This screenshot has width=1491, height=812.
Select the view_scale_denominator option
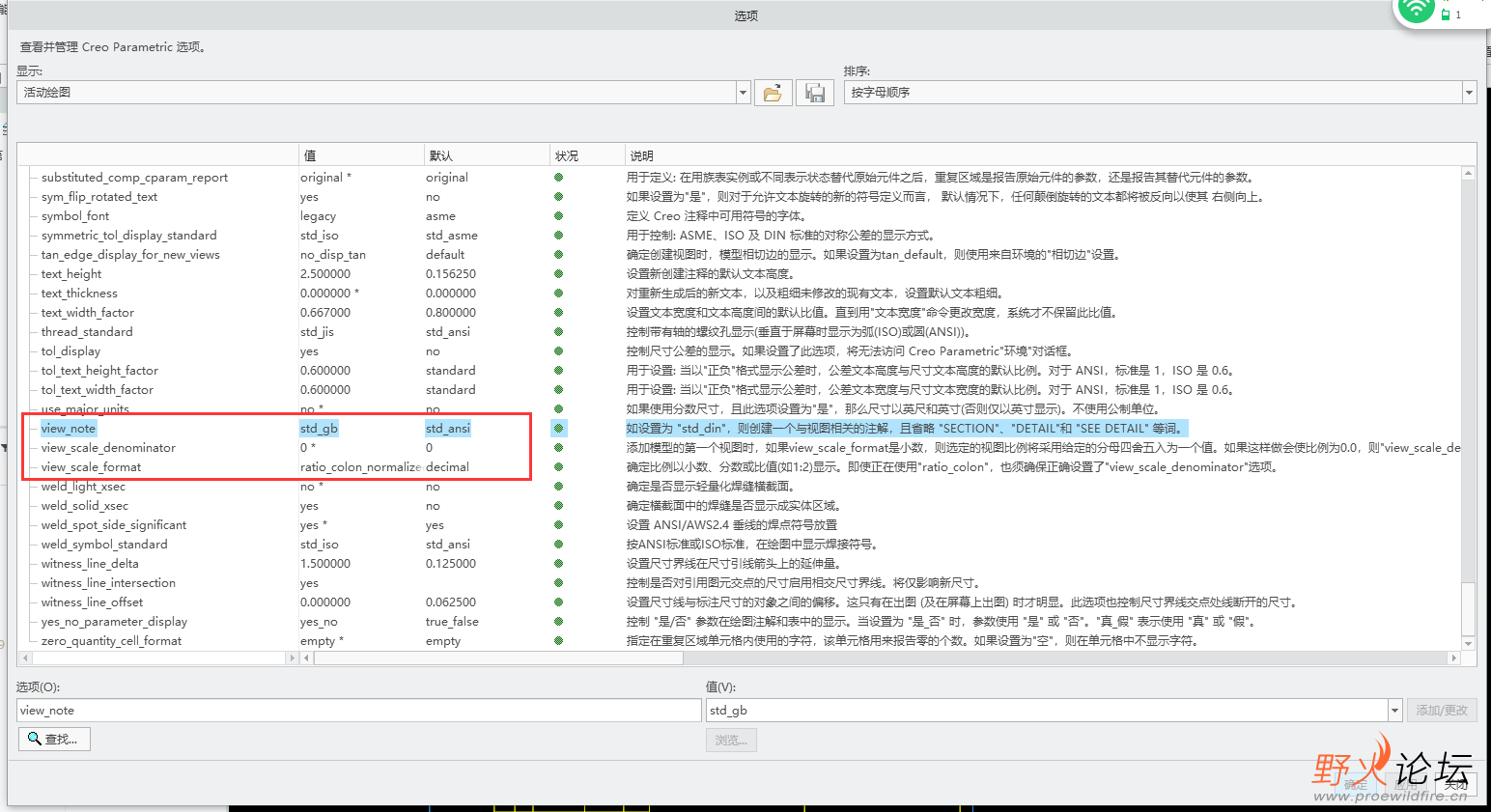point(108,447)
